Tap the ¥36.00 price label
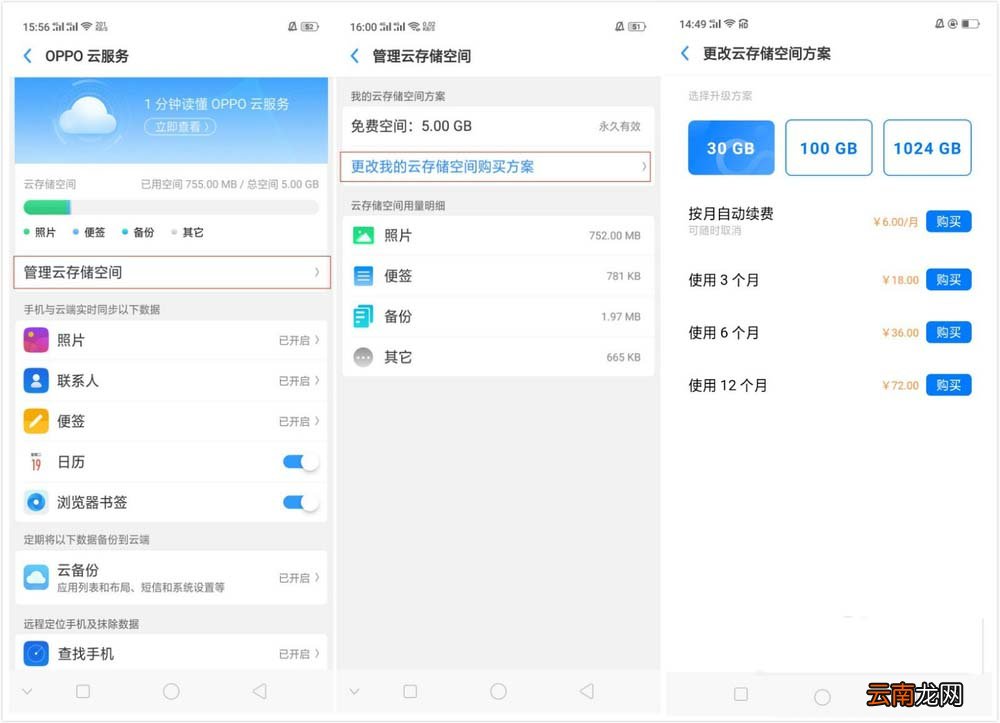Image resolution: width=1000 pixels, height=723 pixels. pos(901,333)
